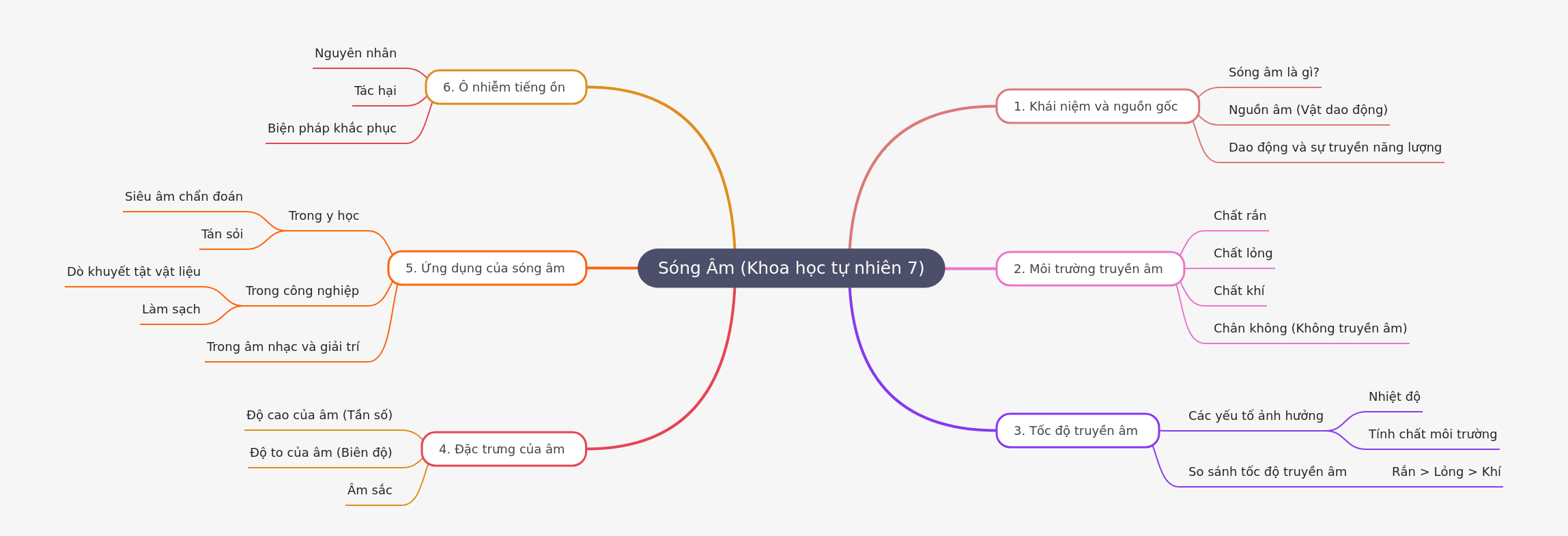Select the "4. Đặc trưng của âm" node
1568x536 pixels.
(503, 449)
